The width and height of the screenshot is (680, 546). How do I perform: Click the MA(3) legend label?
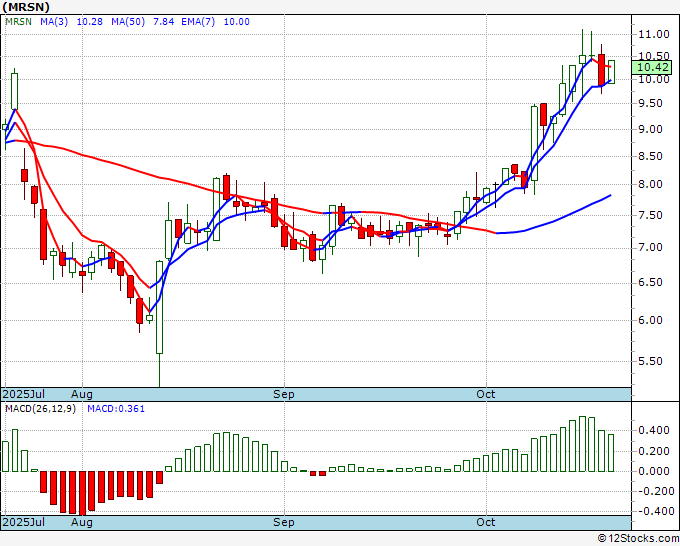pyautogui.click(x=54, y=22)
